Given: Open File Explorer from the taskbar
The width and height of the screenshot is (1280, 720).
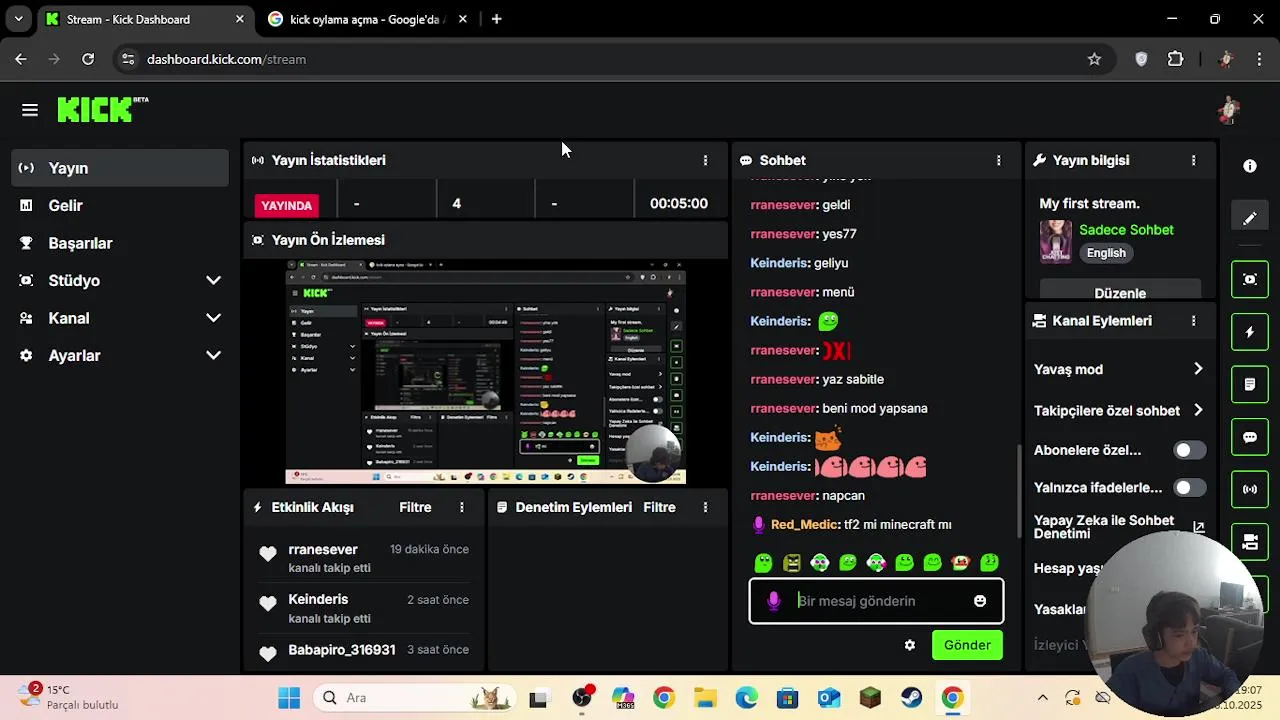Looking at the screenshot, I should point(705,698).
